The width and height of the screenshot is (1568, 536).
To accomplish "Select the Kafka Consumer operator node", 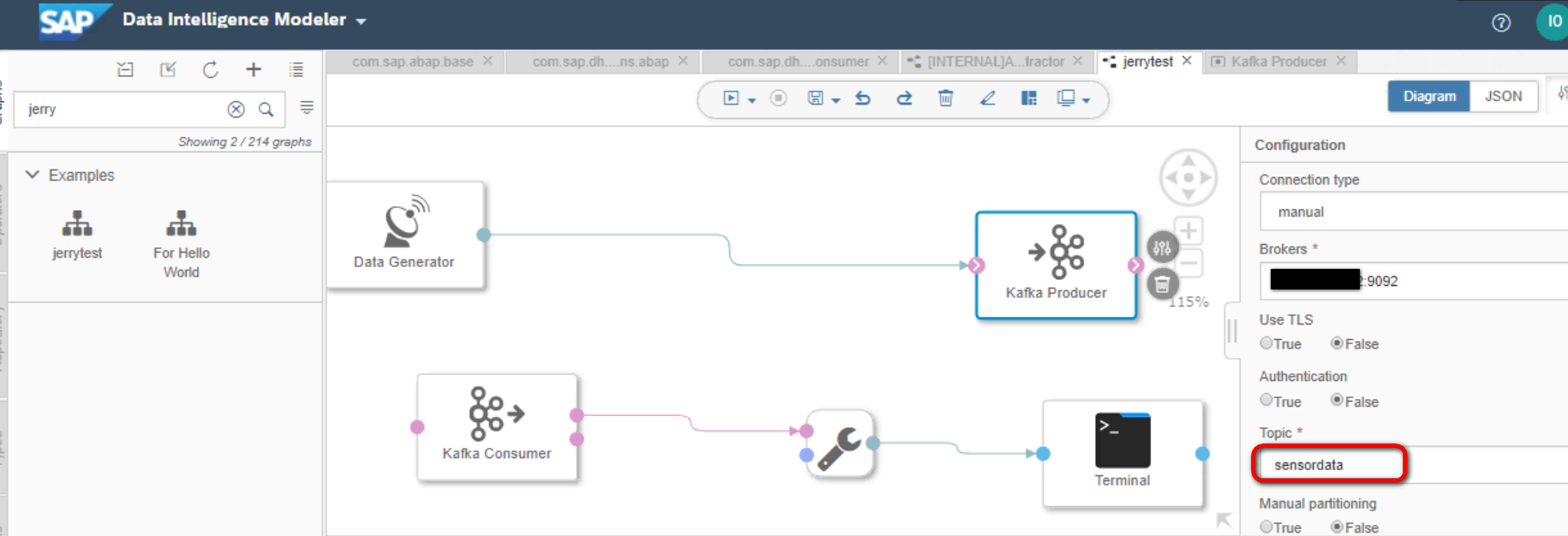I will (x=497, y=426).
